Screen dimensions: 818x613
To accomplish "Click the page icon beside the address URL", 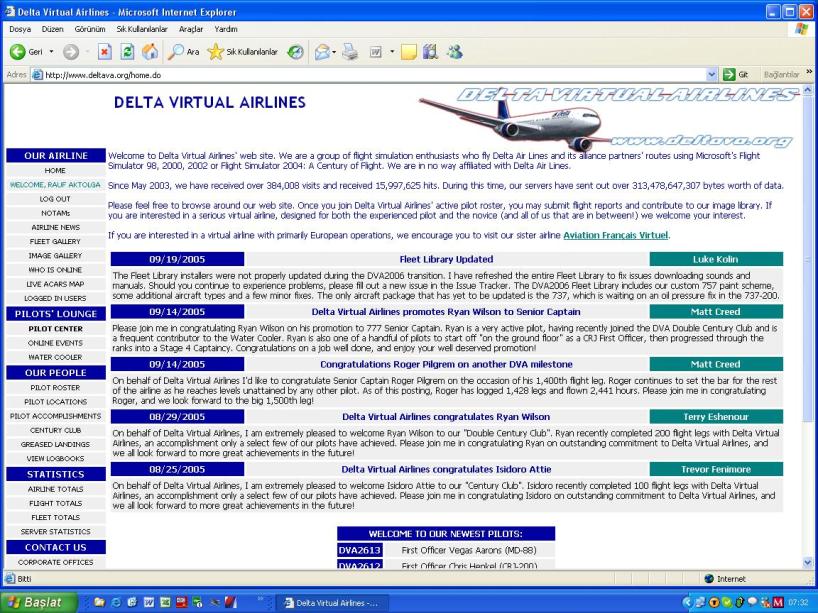I will [37, 75].
